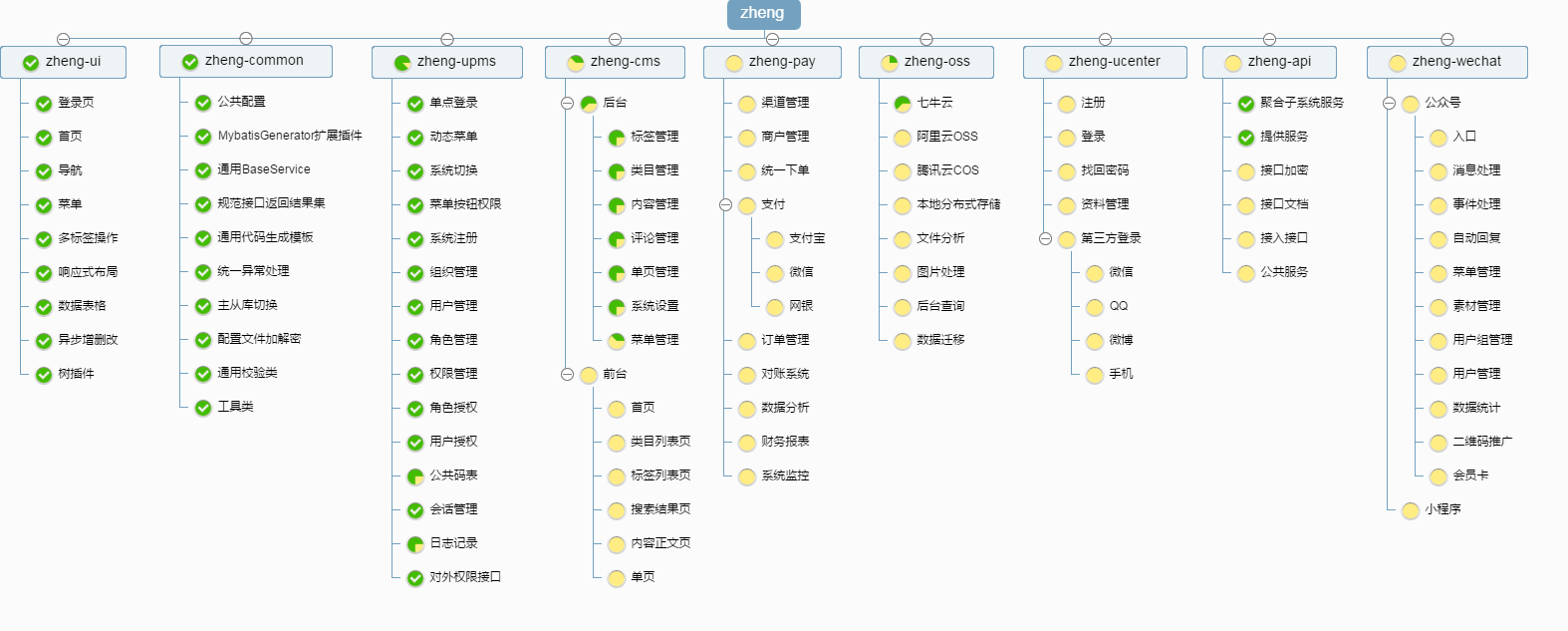The width and height of the screenshot is (1568, 631).
Task: Click the status icon beside 小程序
Action: coord(1411,510)
